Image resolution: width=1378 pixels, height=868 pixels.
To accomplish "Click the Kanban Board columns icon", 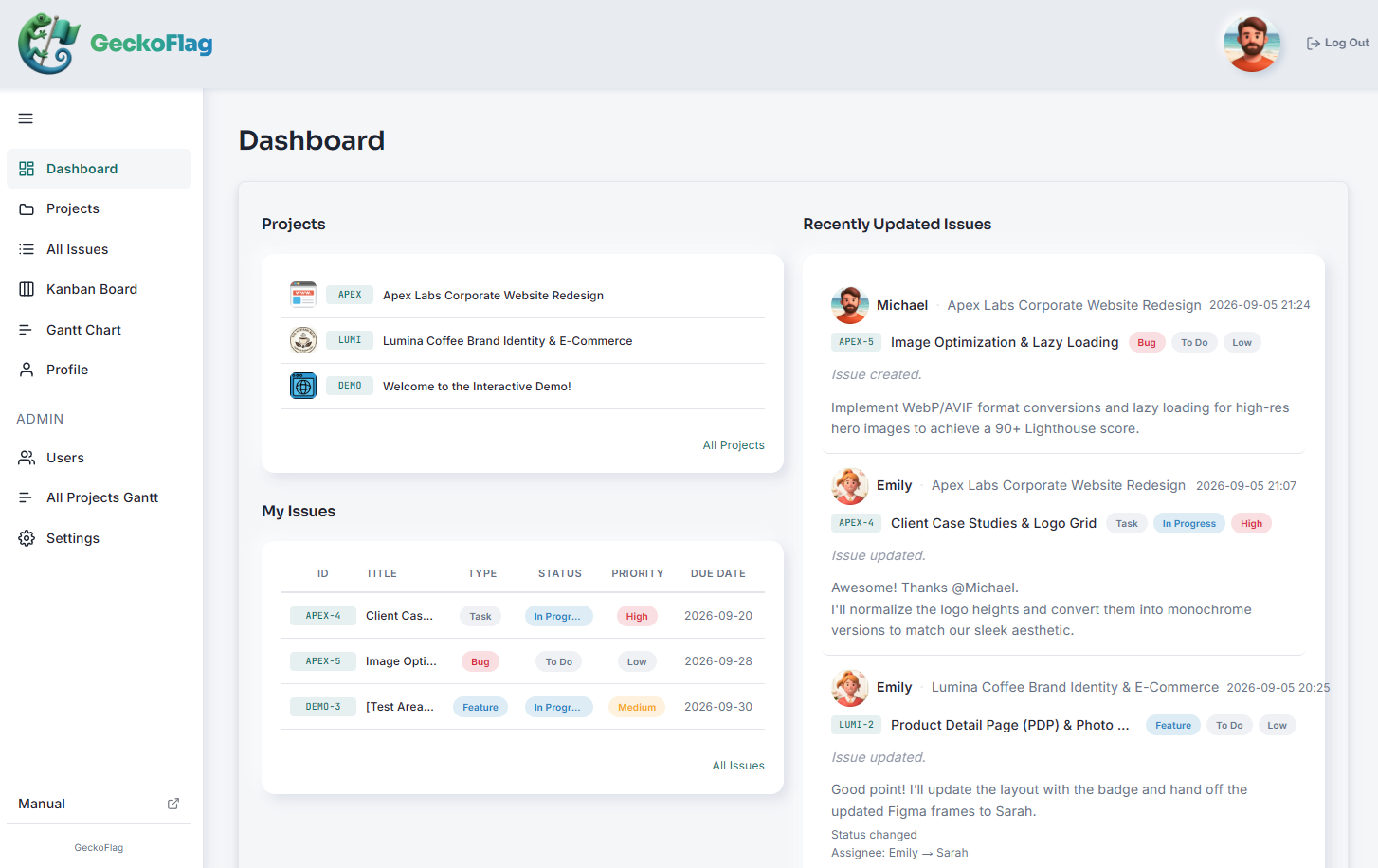I will [x=27, y=289].
